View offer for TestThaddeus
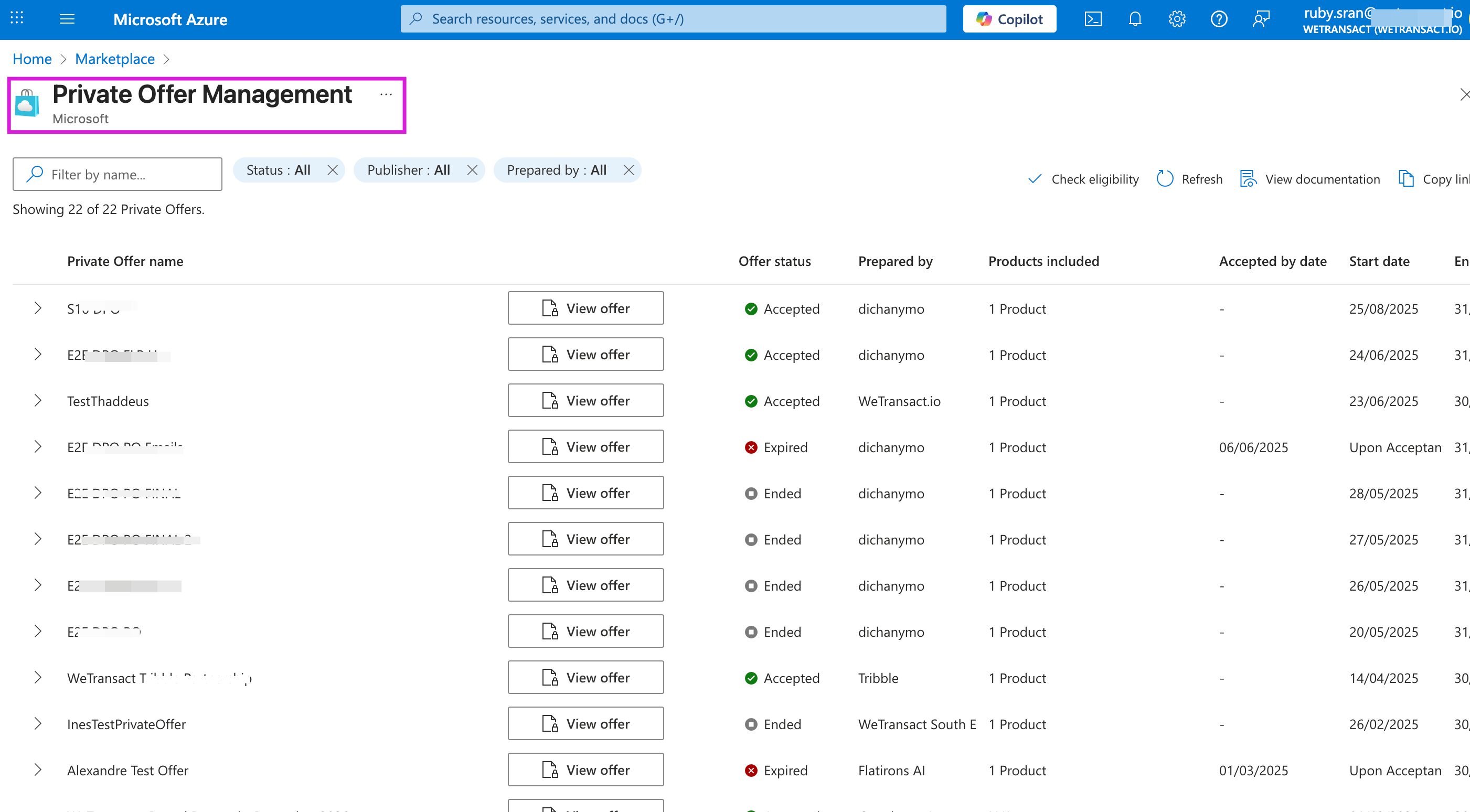Viewport: 1470px width, 812px height. pos(585,401)
